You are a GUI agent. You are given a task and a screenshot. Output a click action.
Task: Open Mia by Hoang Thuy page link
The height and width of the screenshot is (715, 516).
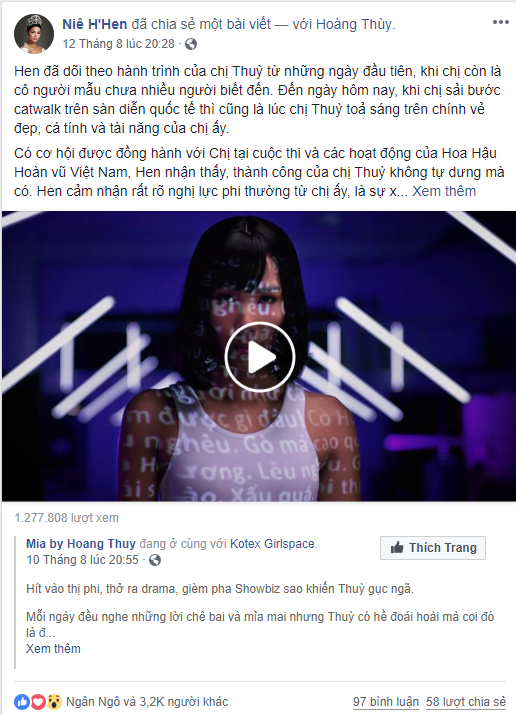(x=81, y=544)
